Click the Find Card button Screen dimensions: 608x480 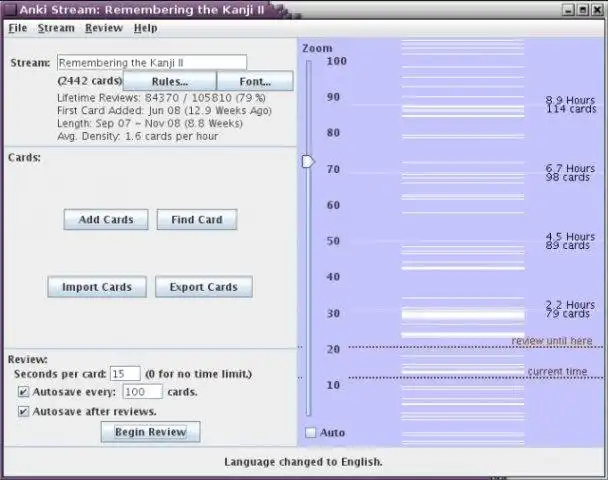(197, 219)
